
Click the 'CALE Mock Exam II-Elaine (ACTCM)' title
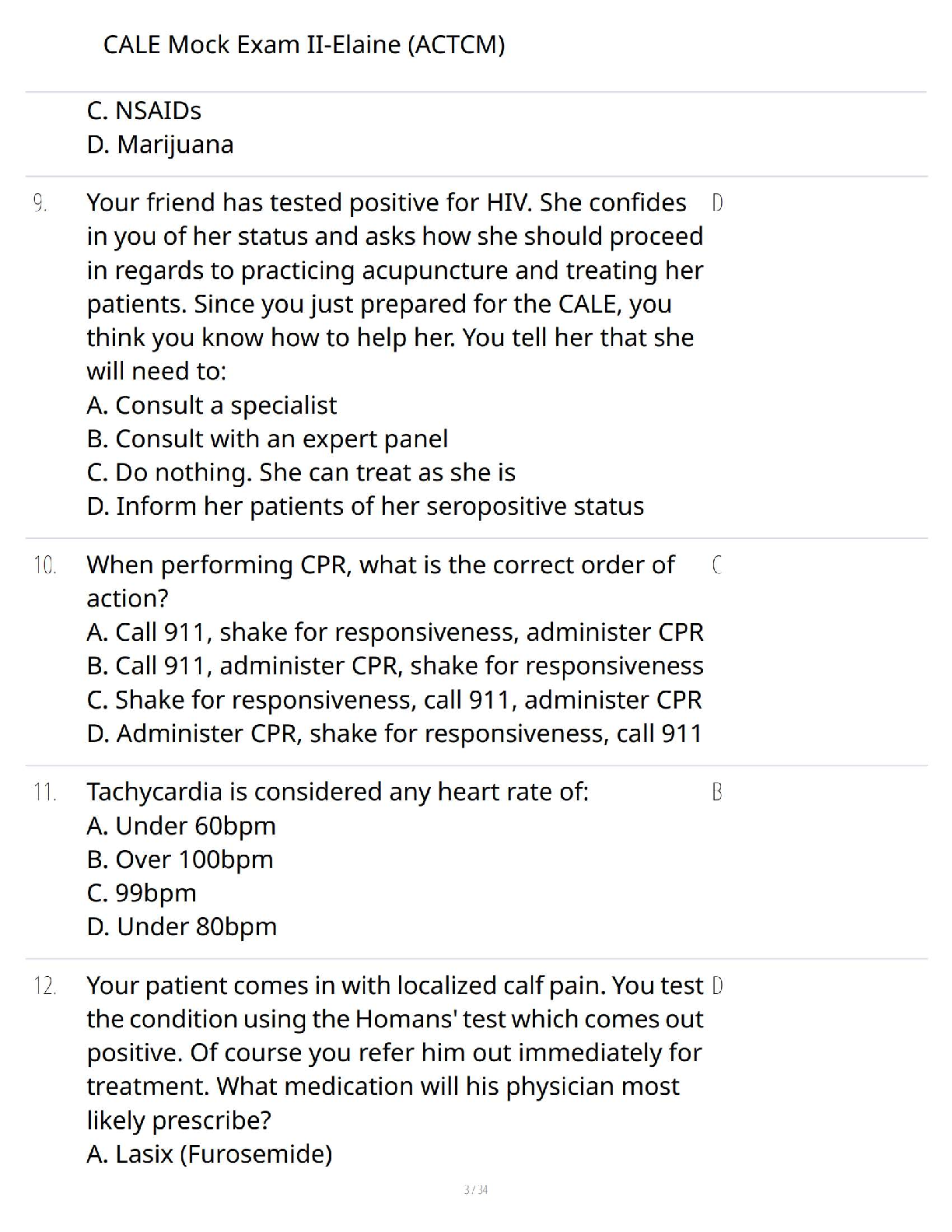303,44
